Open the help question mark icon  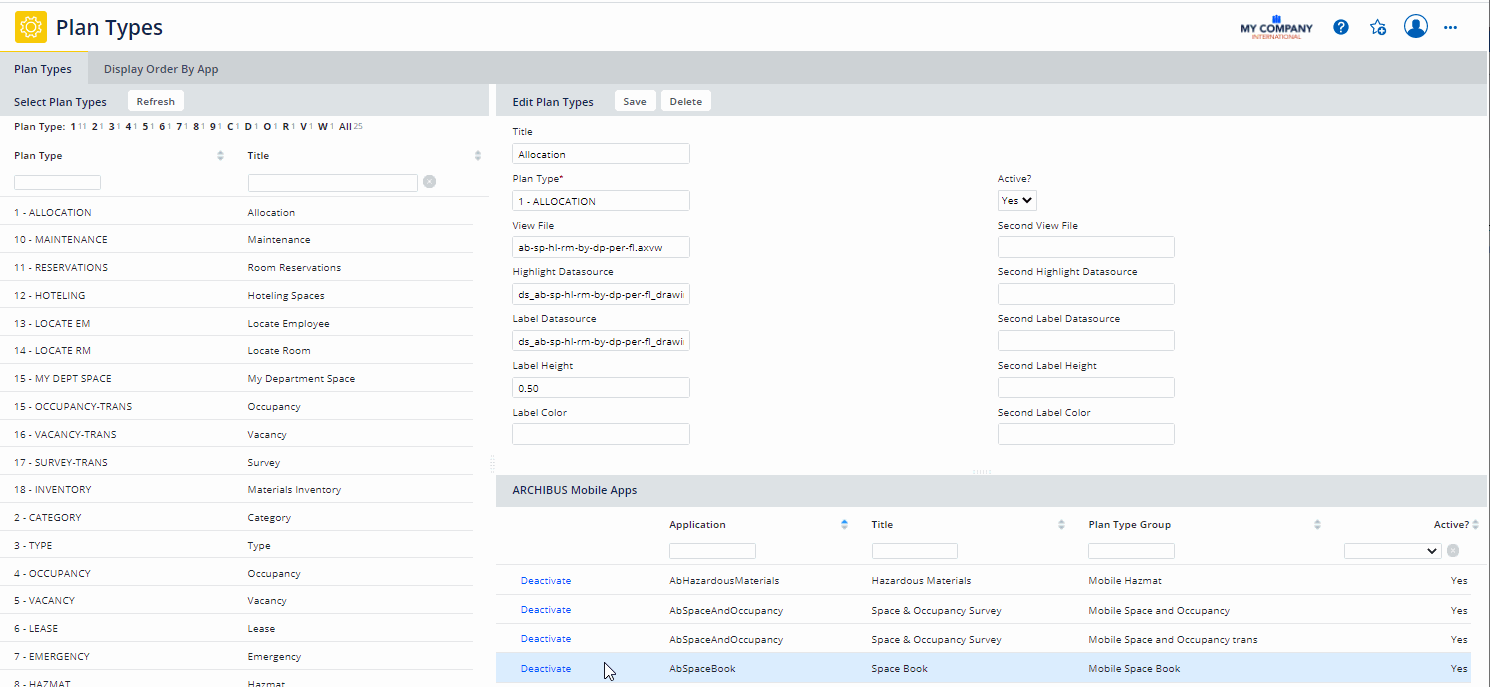1341,27
